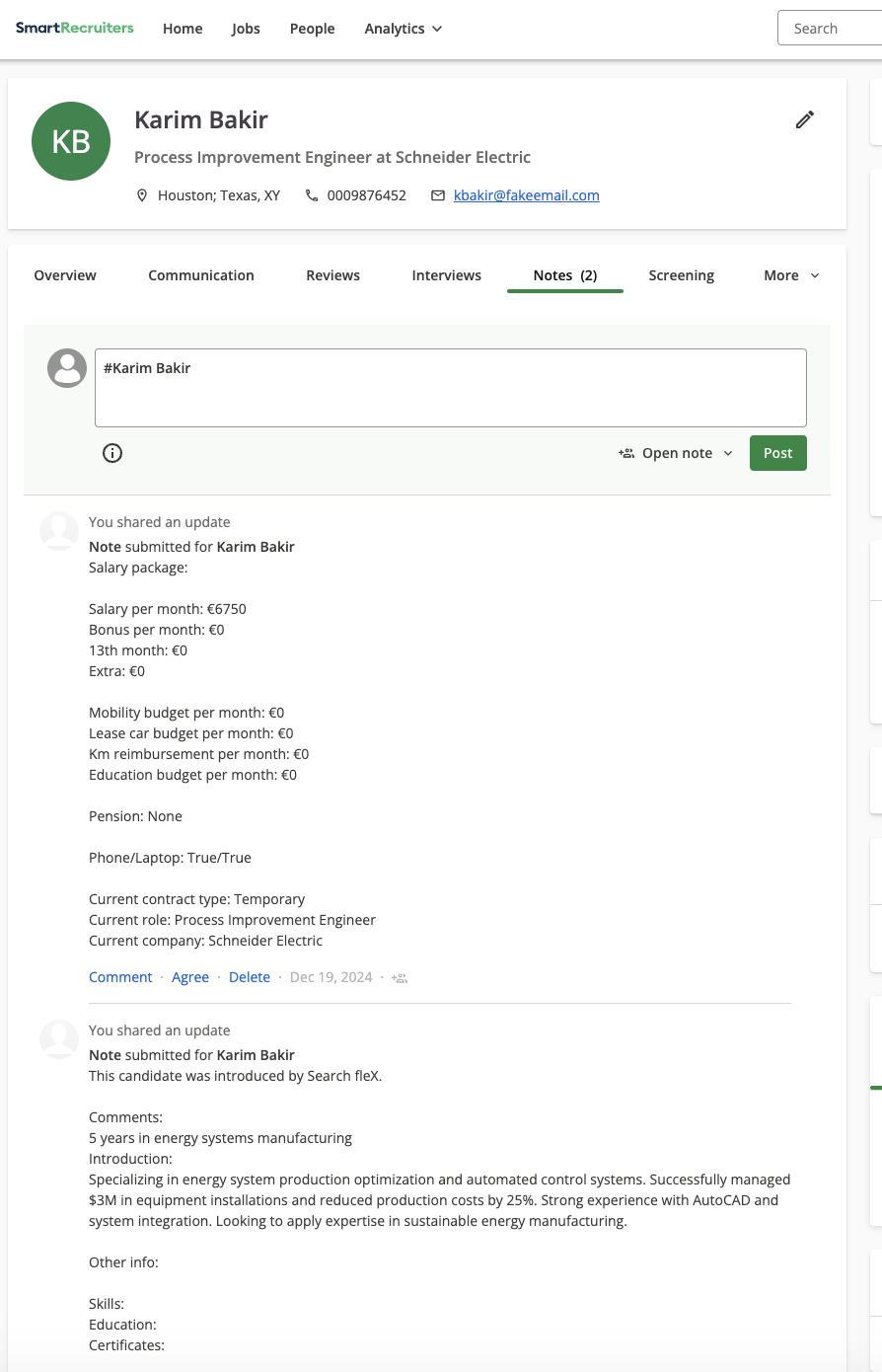
Task: Click the KB avatar circle
Action: pyautogui.click(x=71, y=141)
